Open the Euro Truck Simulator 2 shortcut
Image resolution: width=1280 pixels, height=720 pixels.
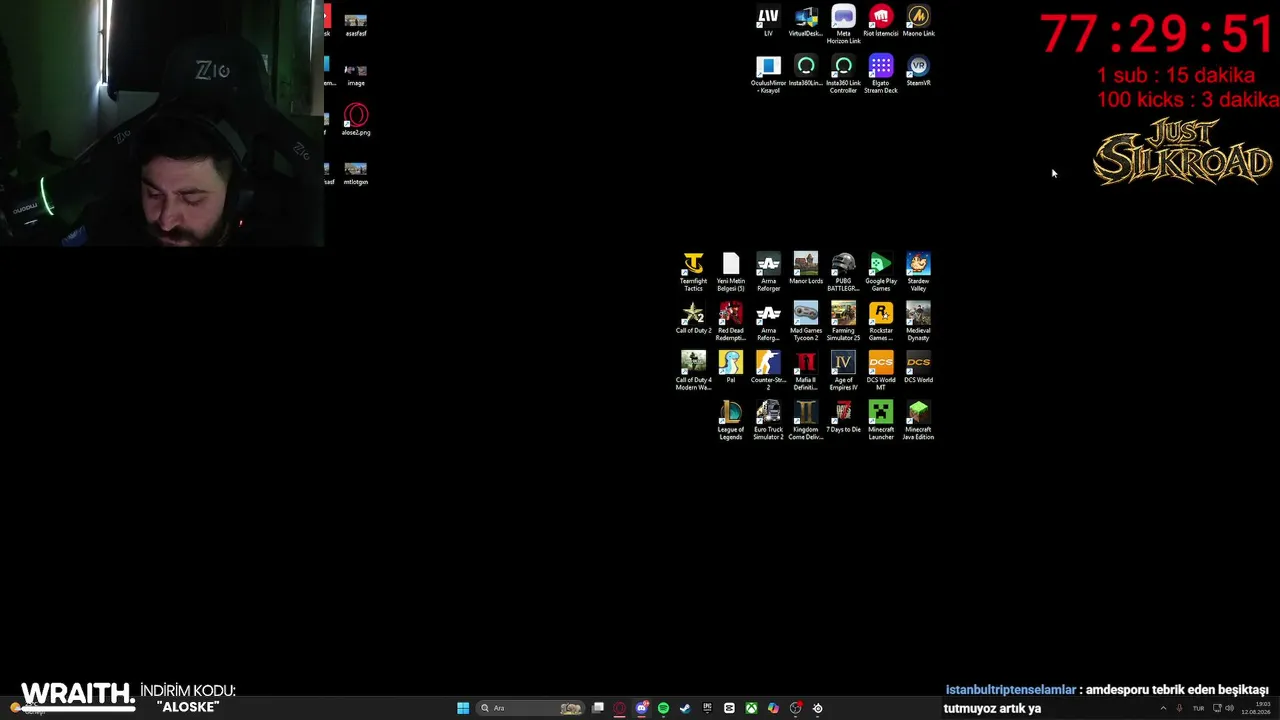point(768,421)
